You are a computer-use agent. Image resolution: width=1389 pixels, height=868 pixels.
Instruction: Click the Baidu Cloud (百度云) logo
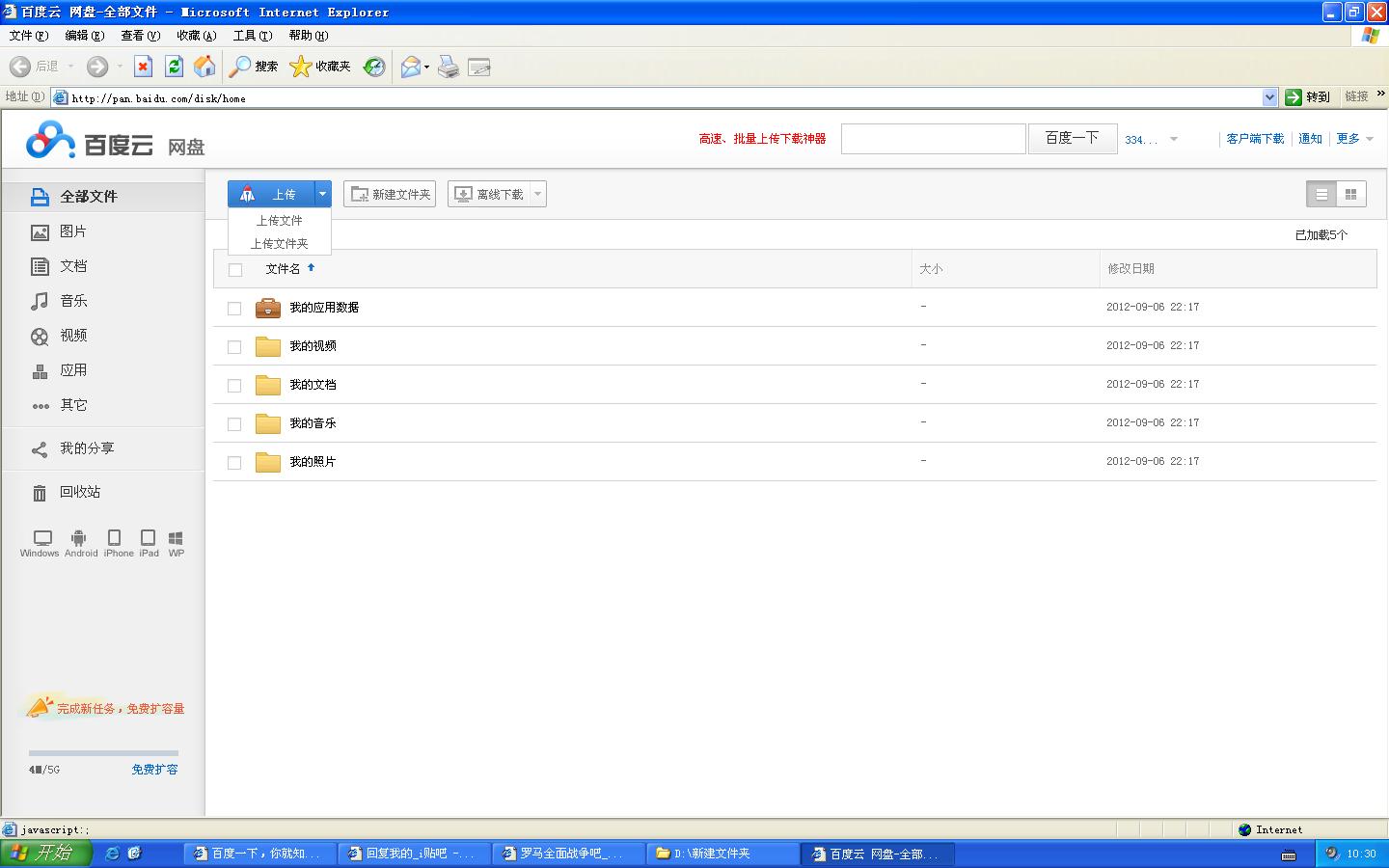(x=90, y=142)
